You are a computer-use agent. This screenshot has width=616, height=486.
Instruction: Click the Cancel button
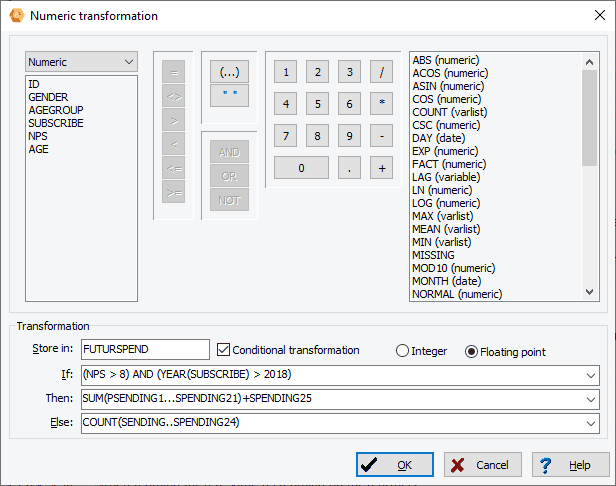pos(483,465)
